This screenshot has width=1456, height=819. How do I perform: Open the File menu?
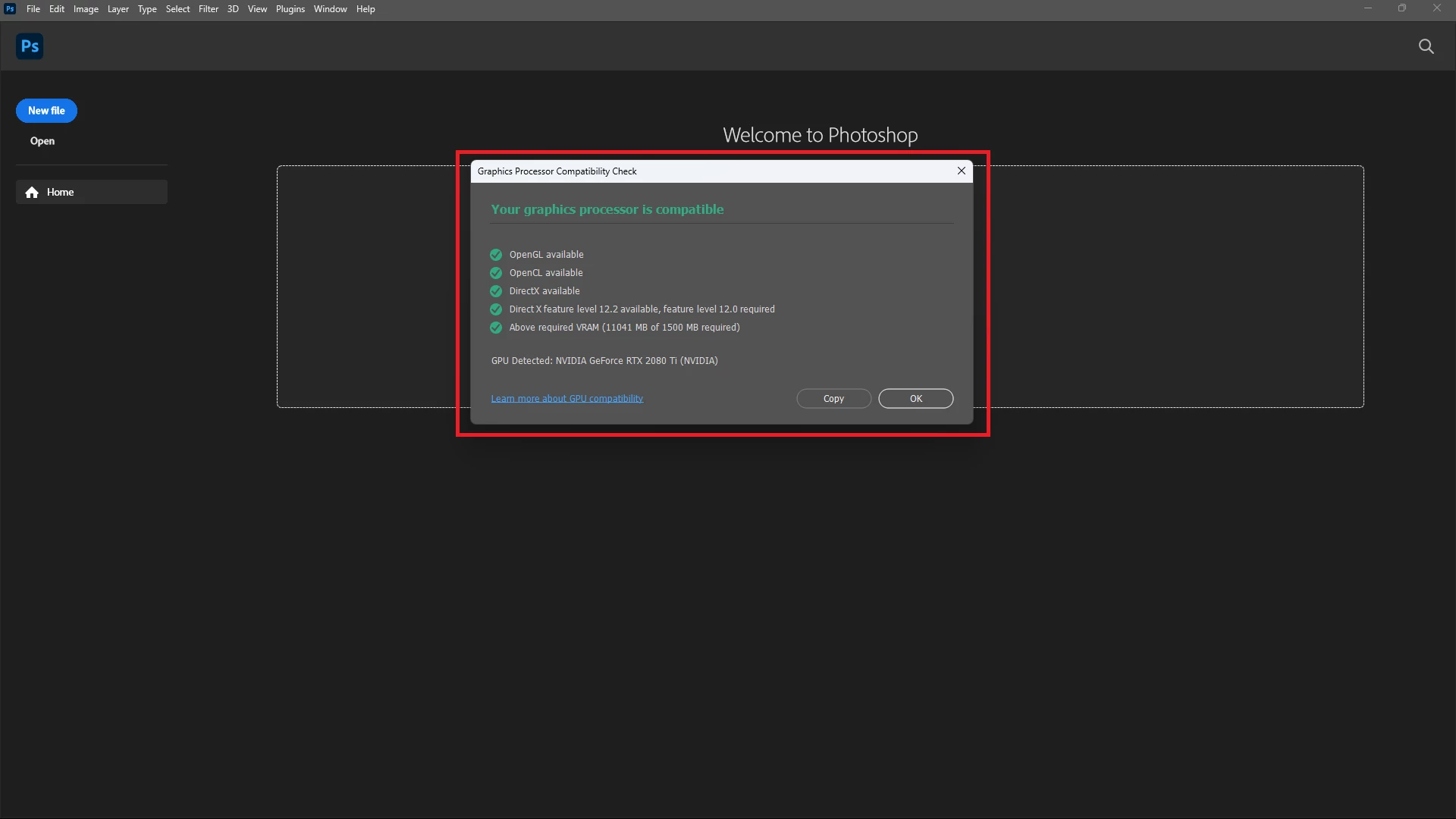tap(33, 9)
